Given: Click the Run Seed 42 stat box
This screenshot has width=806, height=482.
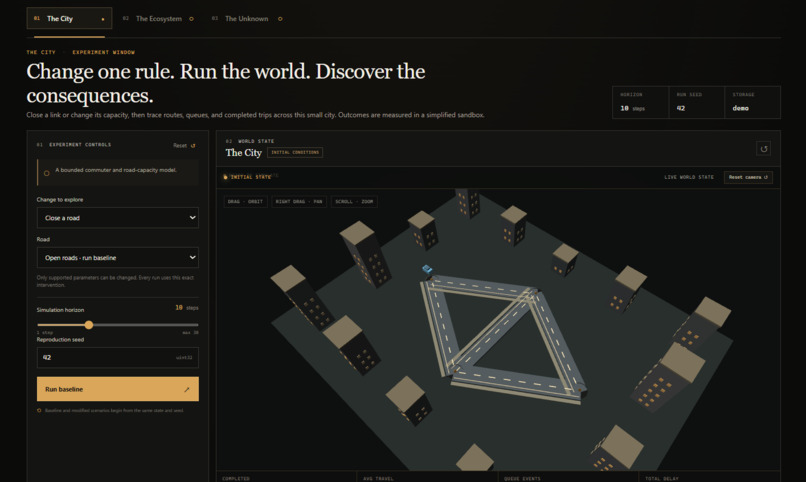Looking at the screenshot, I should [697, 102].
